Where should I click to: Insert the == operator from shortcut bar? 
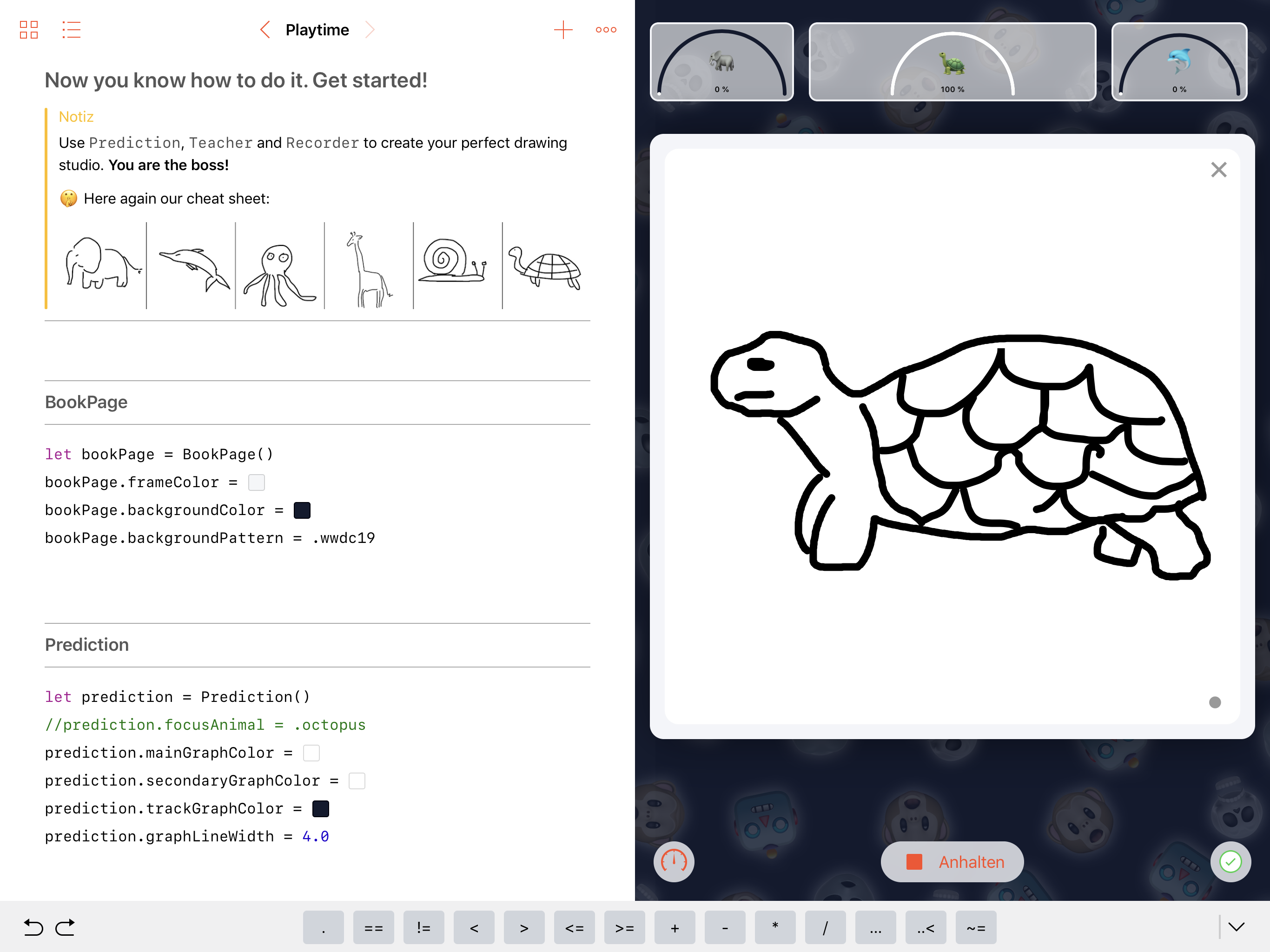pyautogui.click(x=373, y=927)
